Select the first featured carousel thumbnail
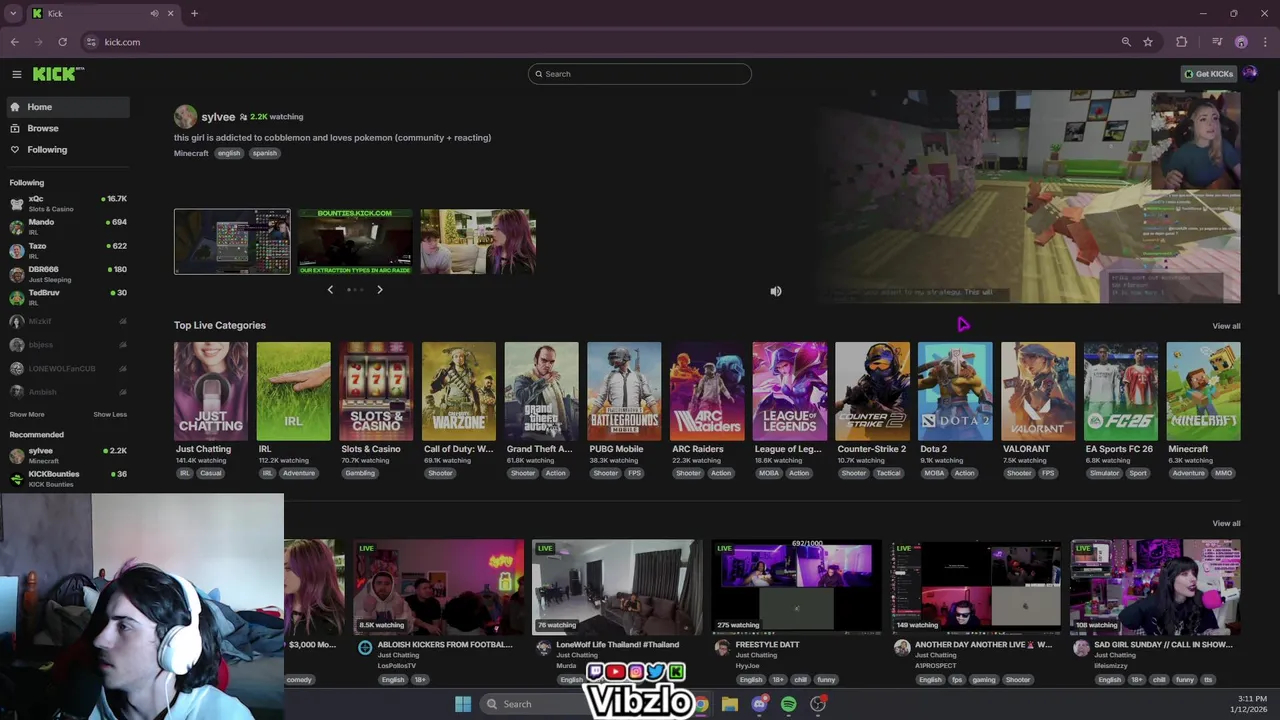 point(232,241)
